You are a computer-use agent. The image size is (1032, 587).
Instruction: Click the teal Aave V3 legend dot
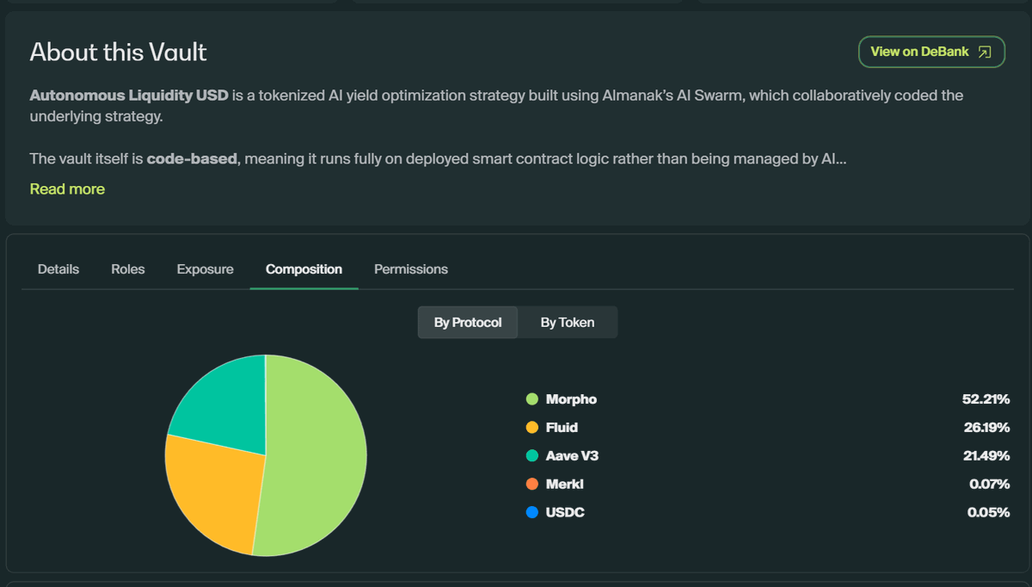pos(532,456)
